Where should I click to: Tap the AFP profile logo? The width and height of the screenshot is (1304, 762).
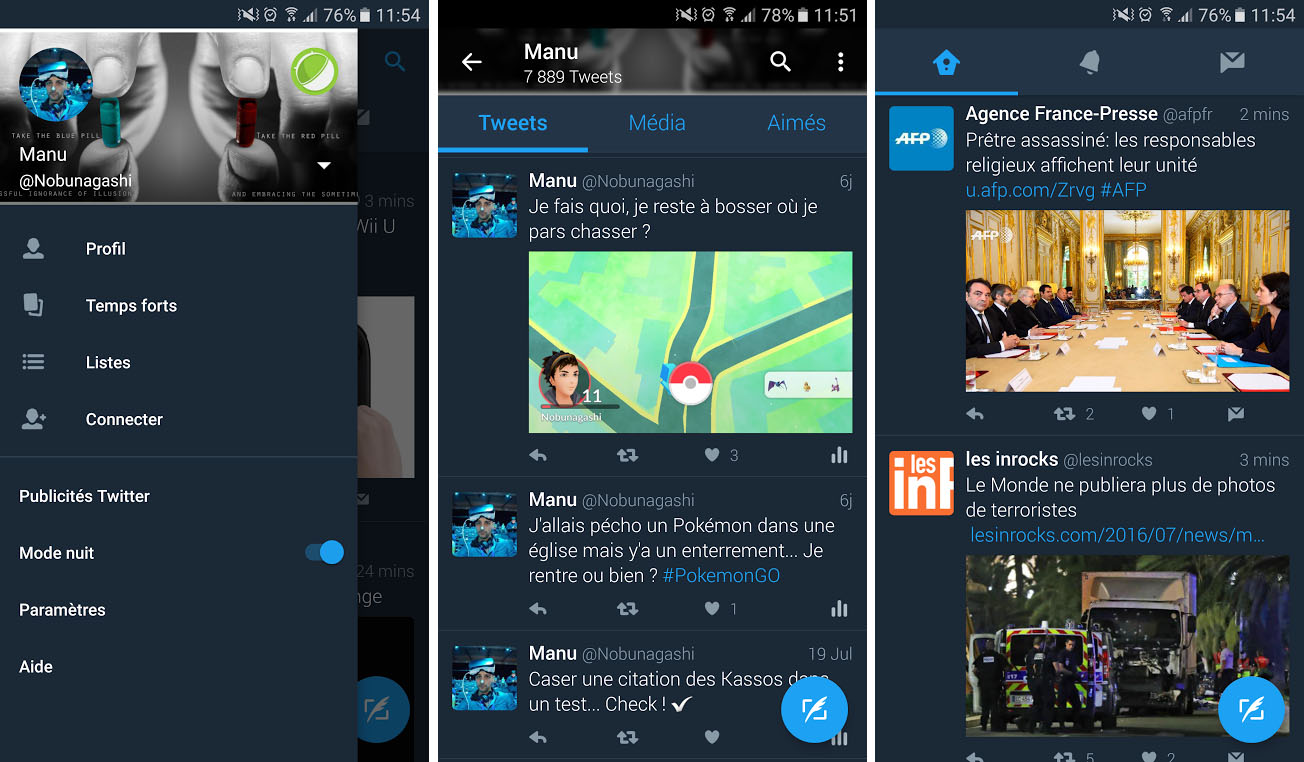(922, 138)
